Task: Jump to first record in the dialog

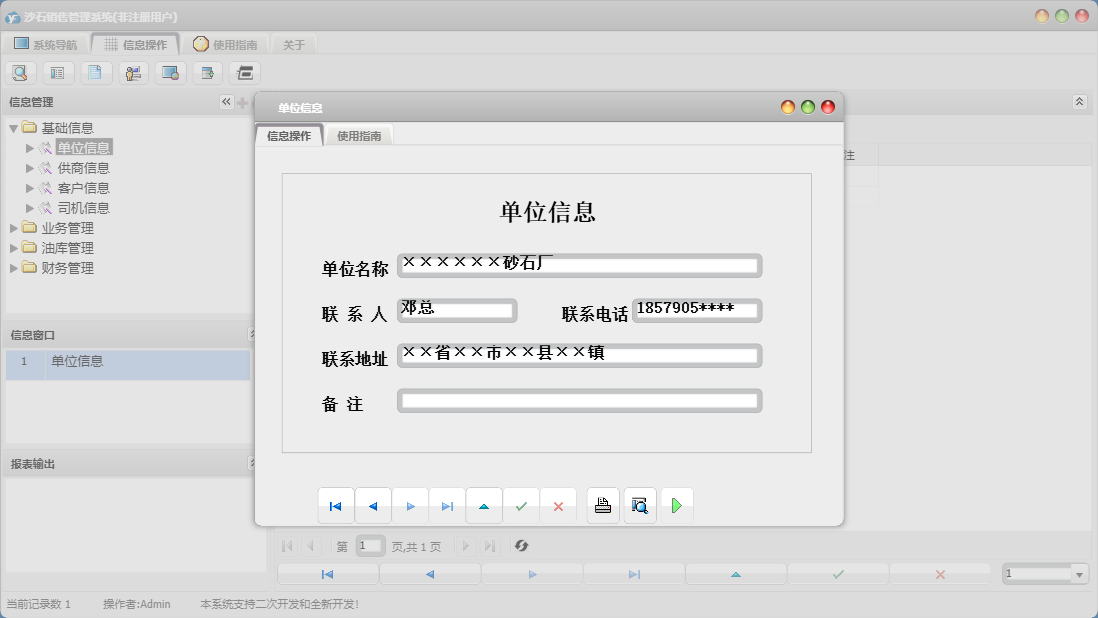Action: point(336,505)
